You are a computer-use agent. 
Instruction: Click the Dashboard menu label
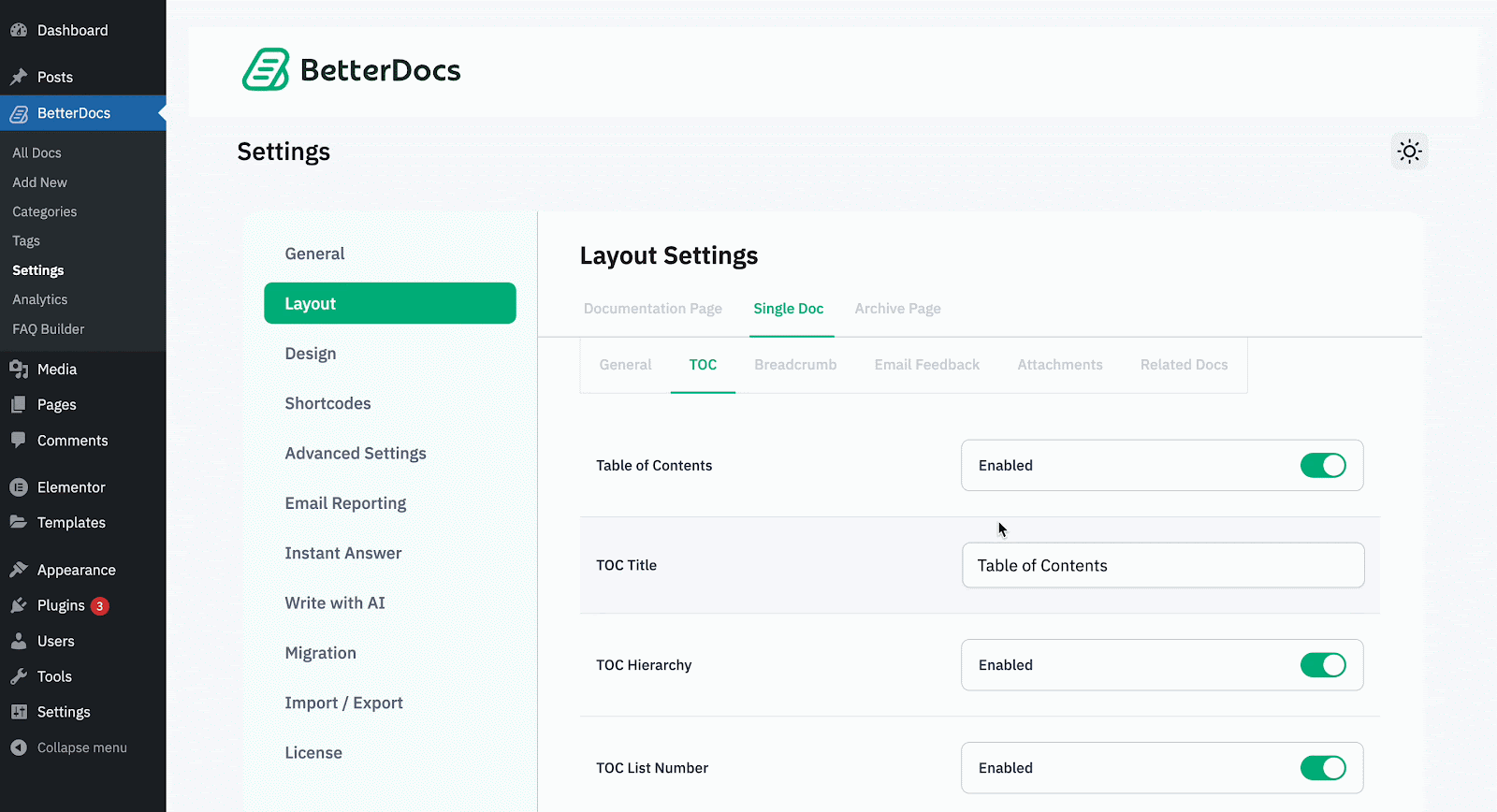(x=72, y=30)
